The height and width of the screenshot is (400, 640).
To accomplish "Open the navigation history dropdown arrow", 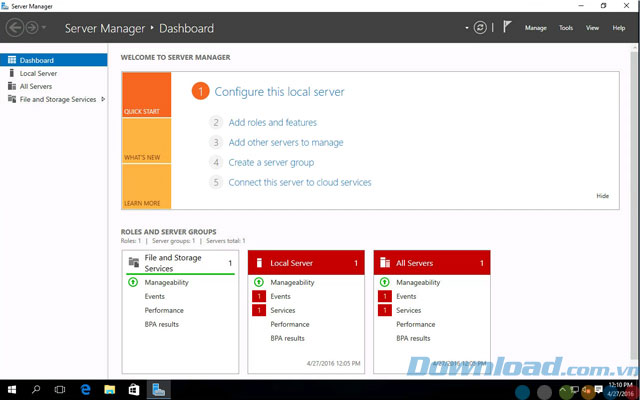I will 43,28.
